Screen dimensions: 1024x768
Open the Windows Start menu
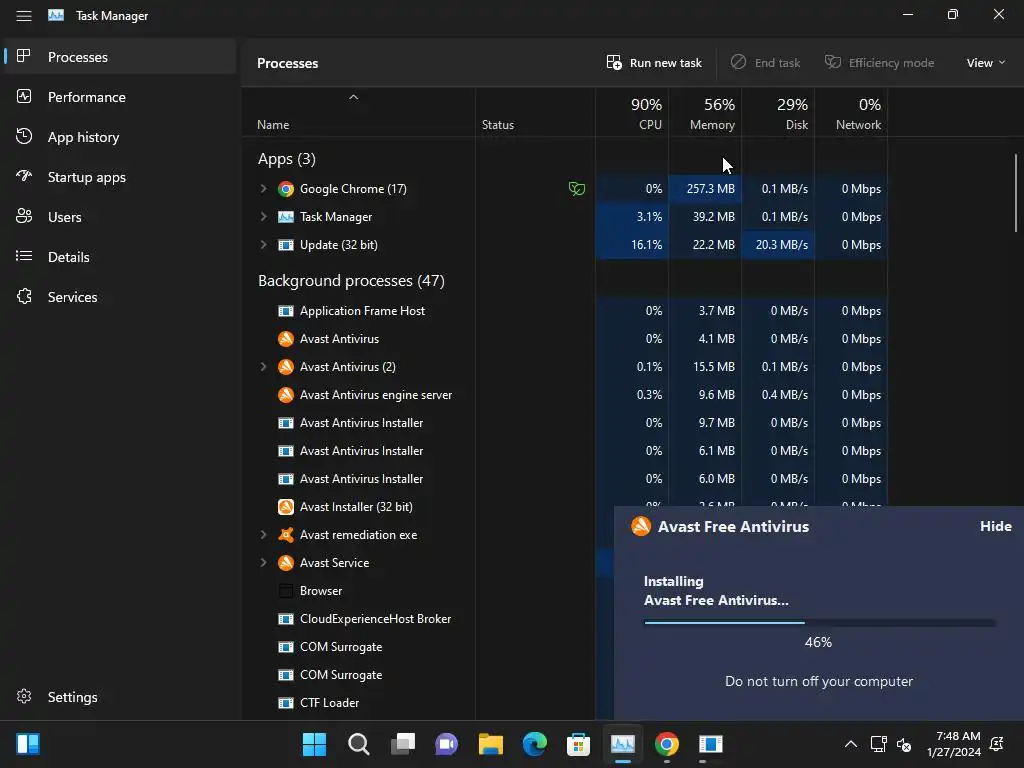314,744
